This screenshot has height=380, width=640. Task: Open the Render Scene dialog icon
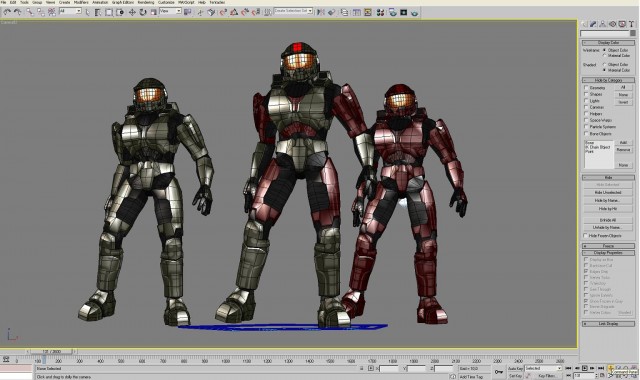tap(393, 12)
